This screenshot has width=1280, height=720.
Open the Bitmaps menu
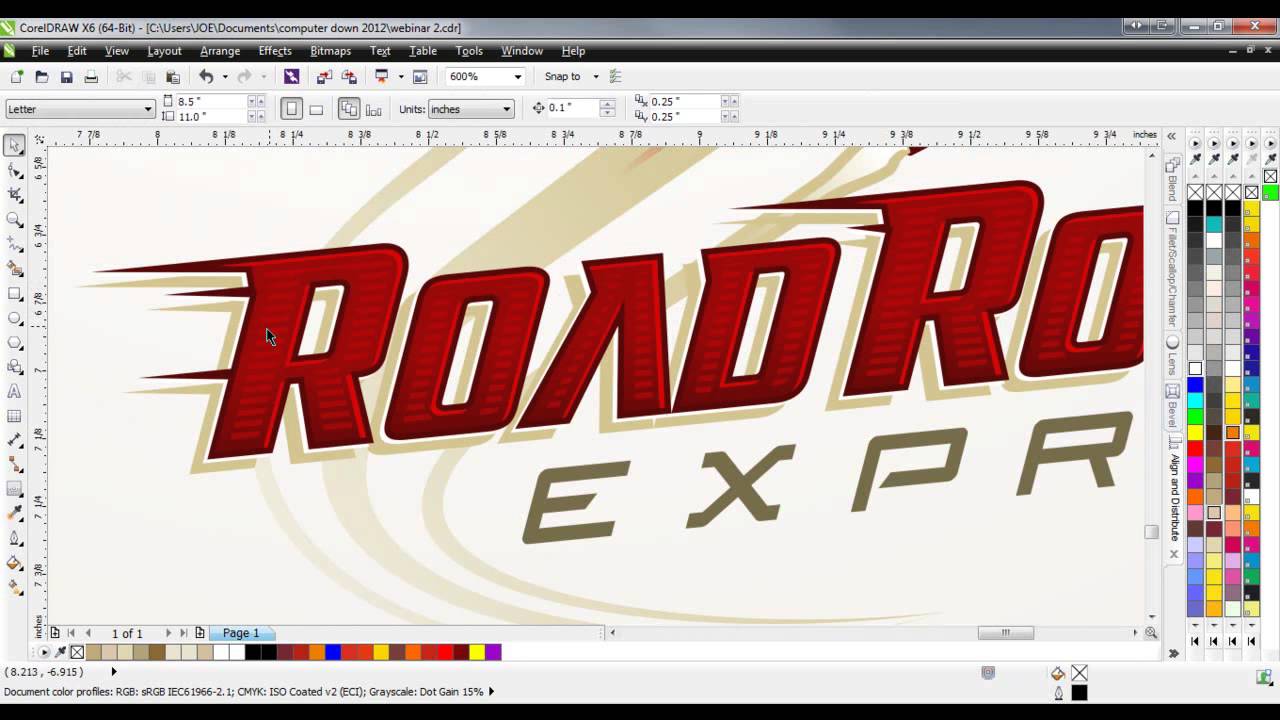point(330,51)
